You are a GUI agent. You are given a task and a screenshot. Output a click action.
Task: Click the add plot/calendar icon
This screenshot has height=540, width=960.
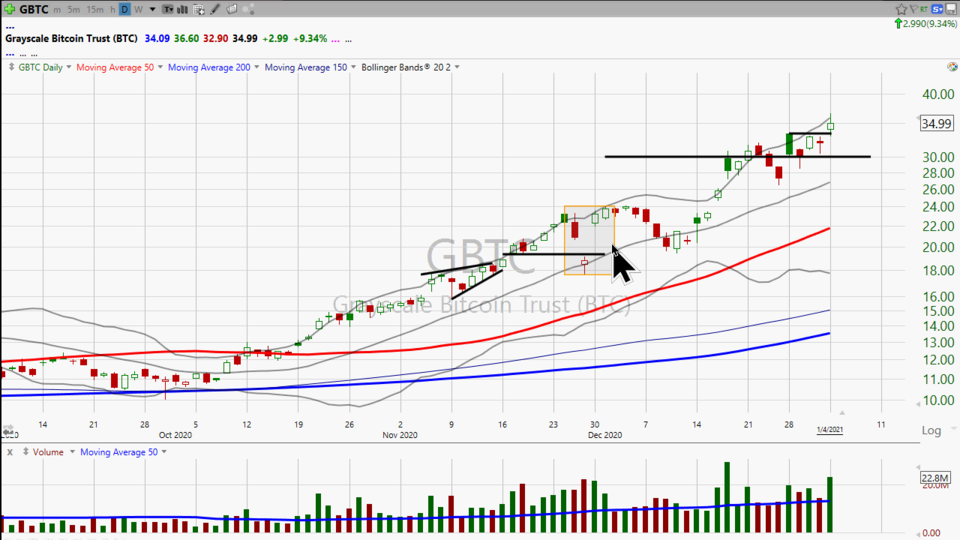pyautogui.click(x=198, y=9)
